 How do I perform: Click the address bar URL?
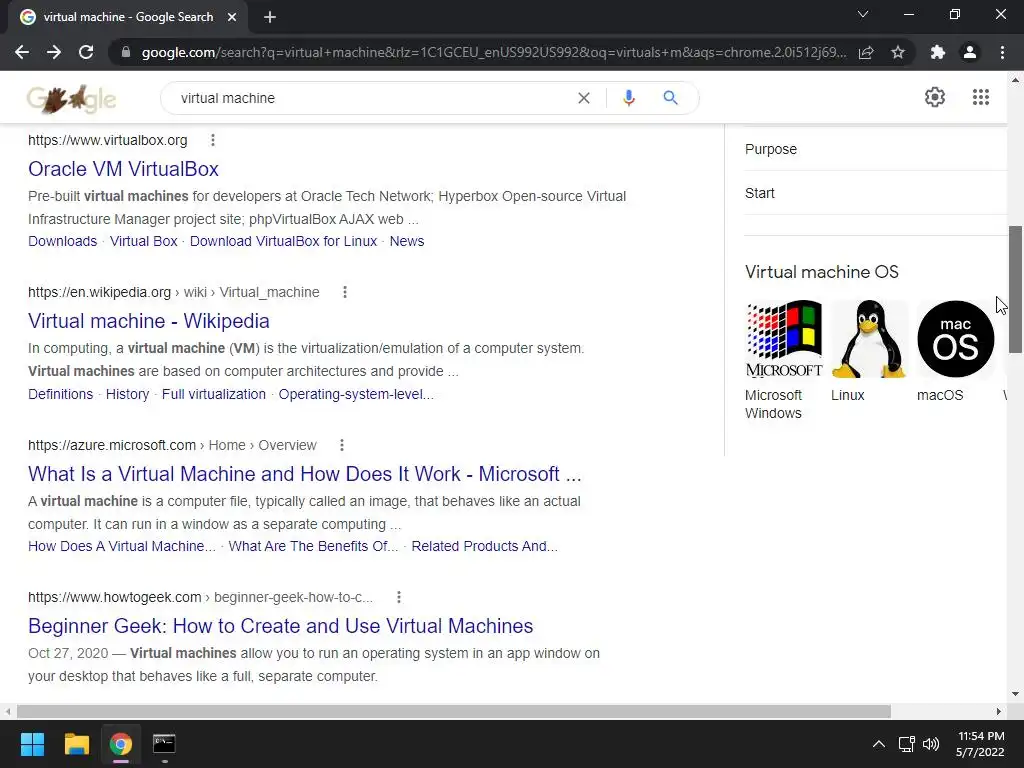click(x=494, y=52)
